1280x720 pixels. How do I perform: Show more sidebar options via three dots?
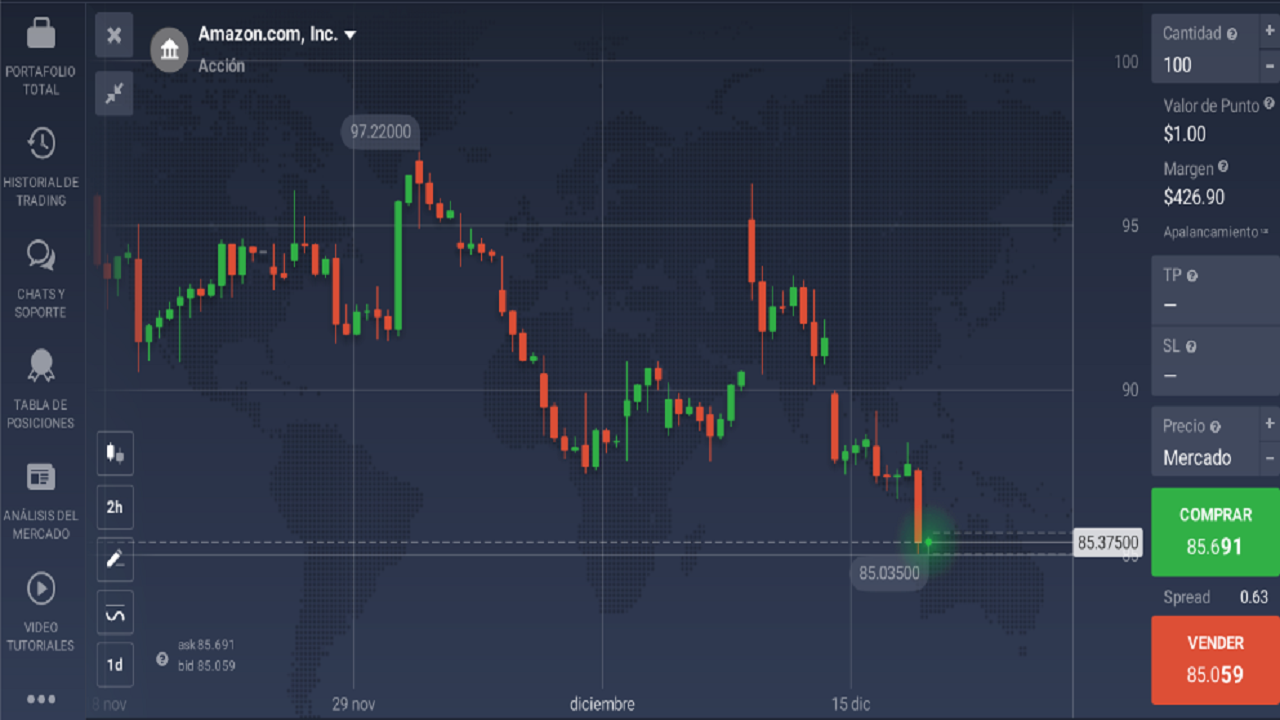coord(41,698)
